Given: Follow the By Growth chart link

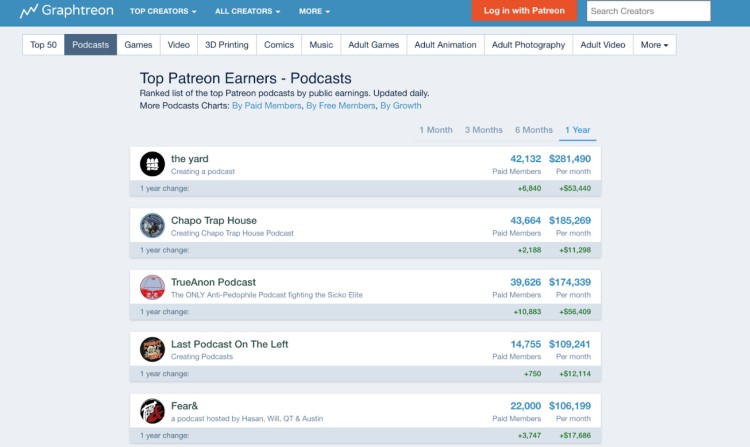Looking at the screenshot, I should (400, 105).
